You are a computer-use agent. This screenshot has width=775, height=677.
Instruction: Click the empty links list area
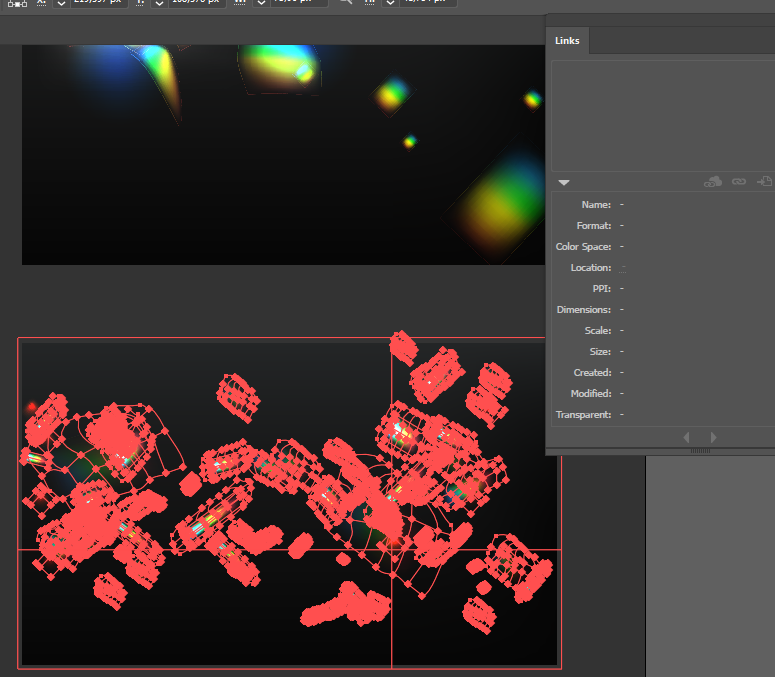[x=662, y=115]
